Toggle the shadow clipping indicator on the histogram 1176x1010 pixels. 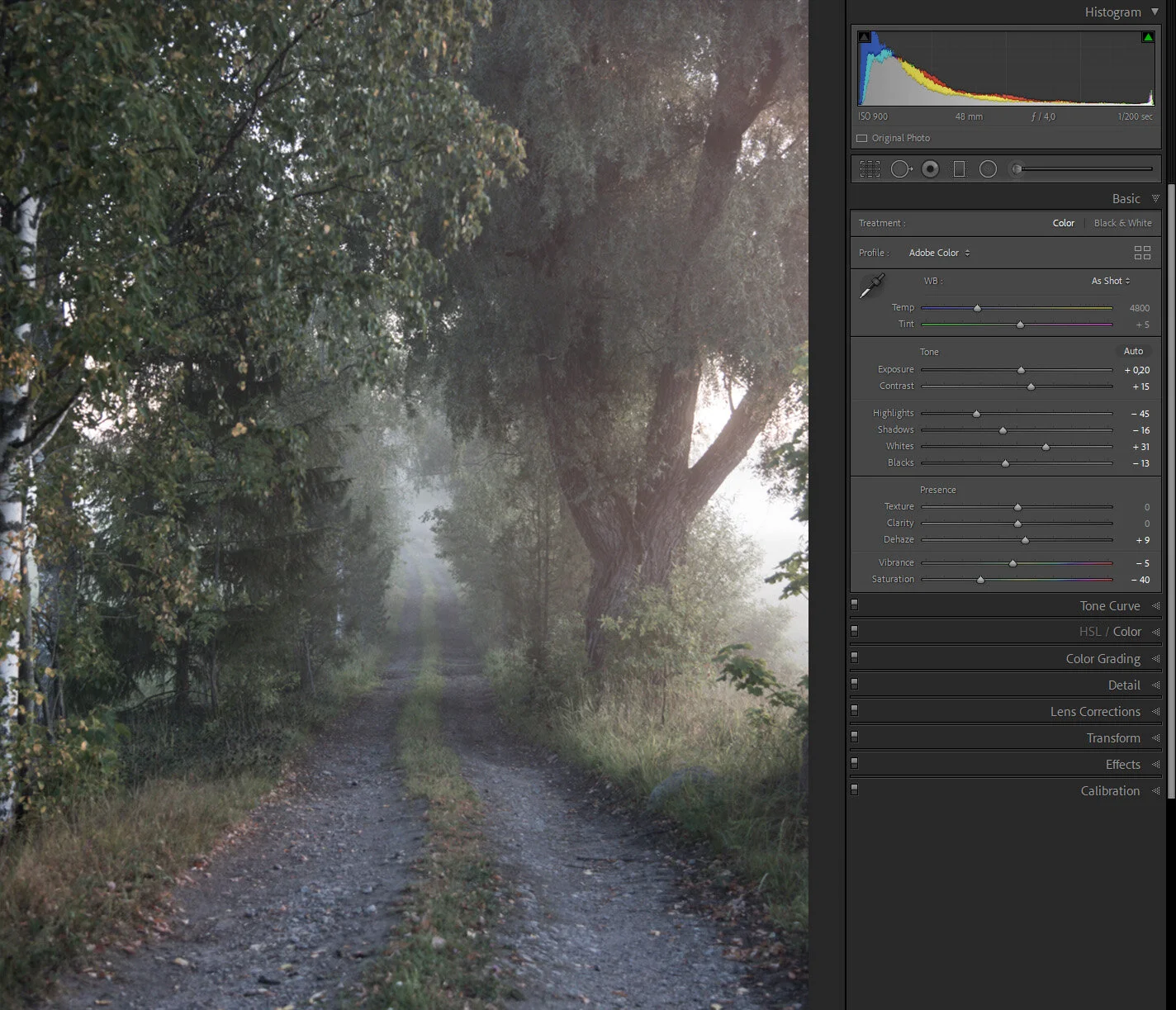[x=864, y=36]
